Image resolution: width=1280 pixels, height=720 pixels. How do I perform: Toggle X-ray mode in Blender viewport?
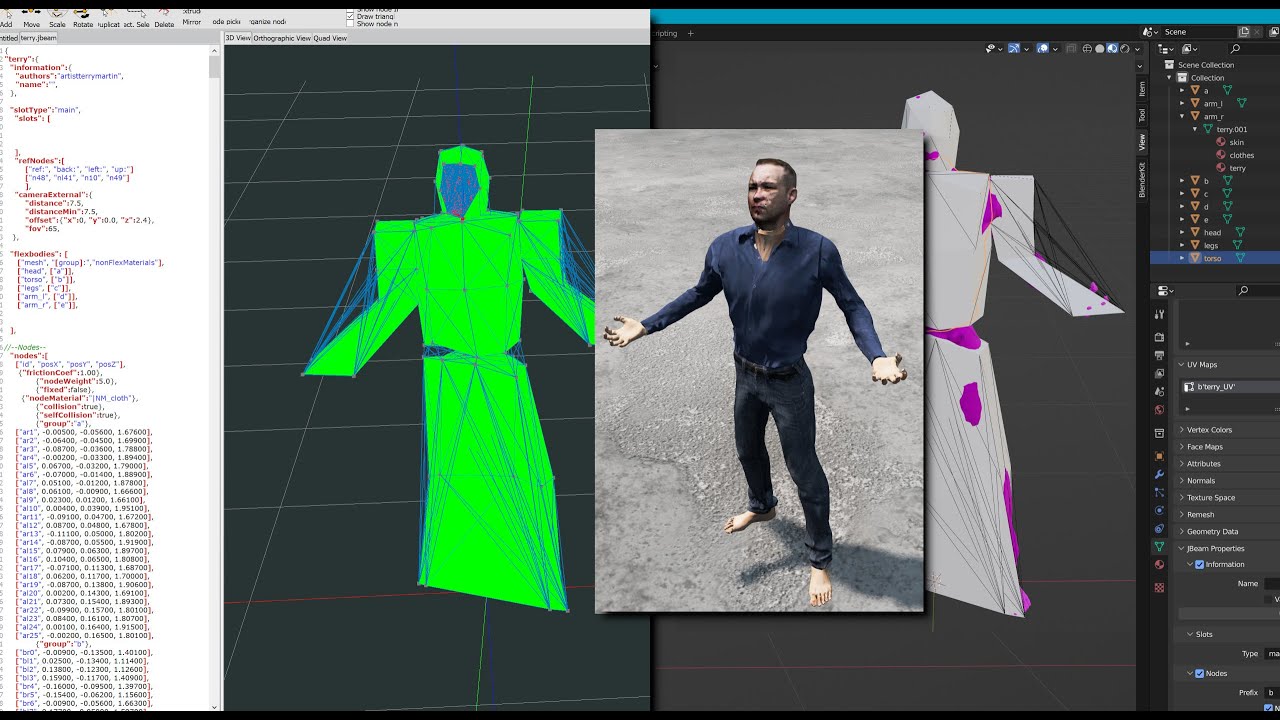point(1072,48)
